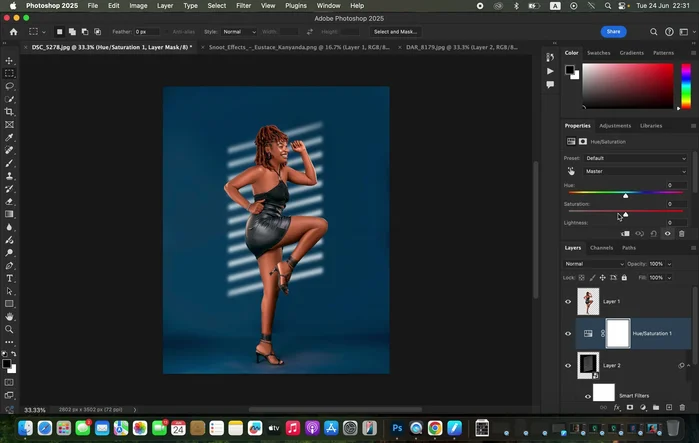
Task: Select the Crop tool
Action: click(10, 112)
